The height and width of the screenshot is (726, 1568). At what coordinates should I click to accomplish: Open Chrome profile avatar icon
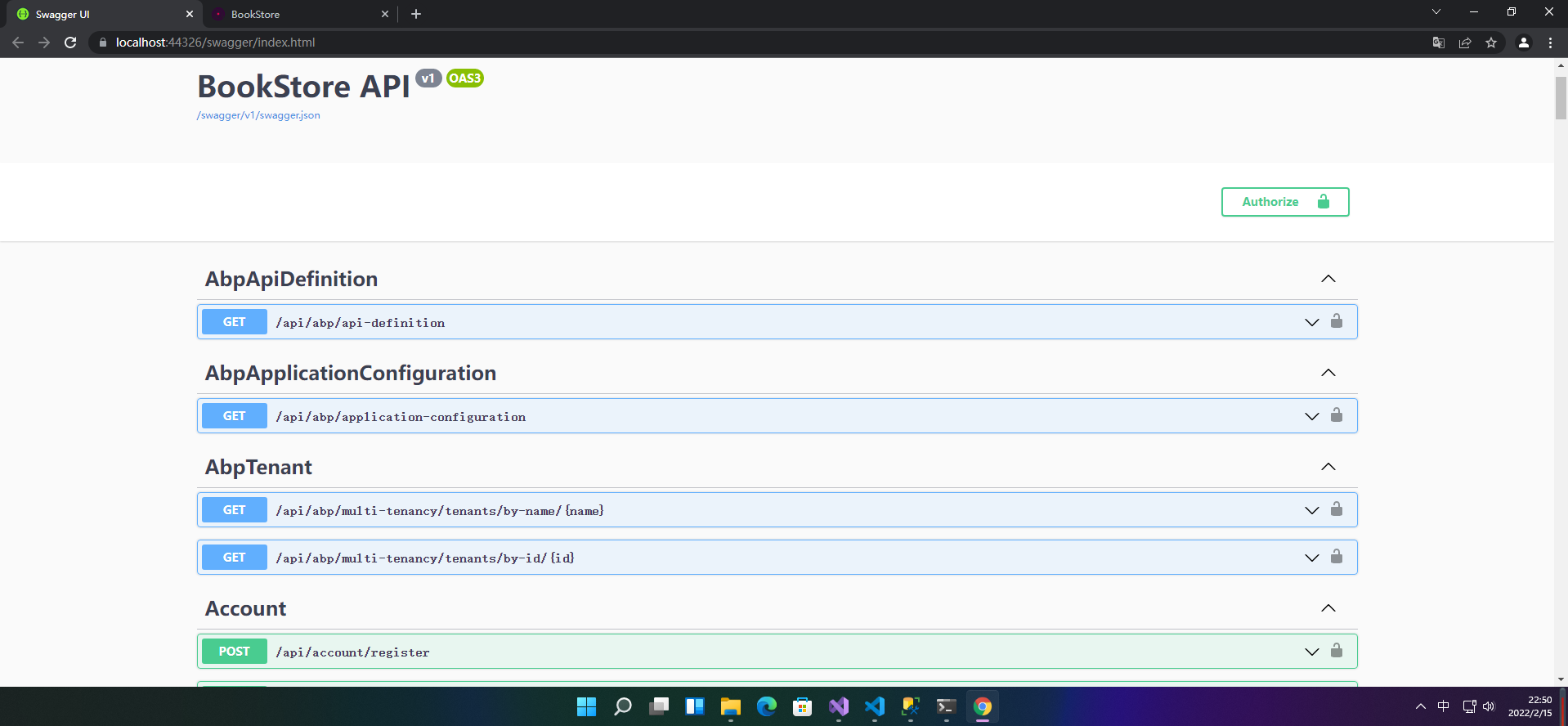pos(1524,43)
